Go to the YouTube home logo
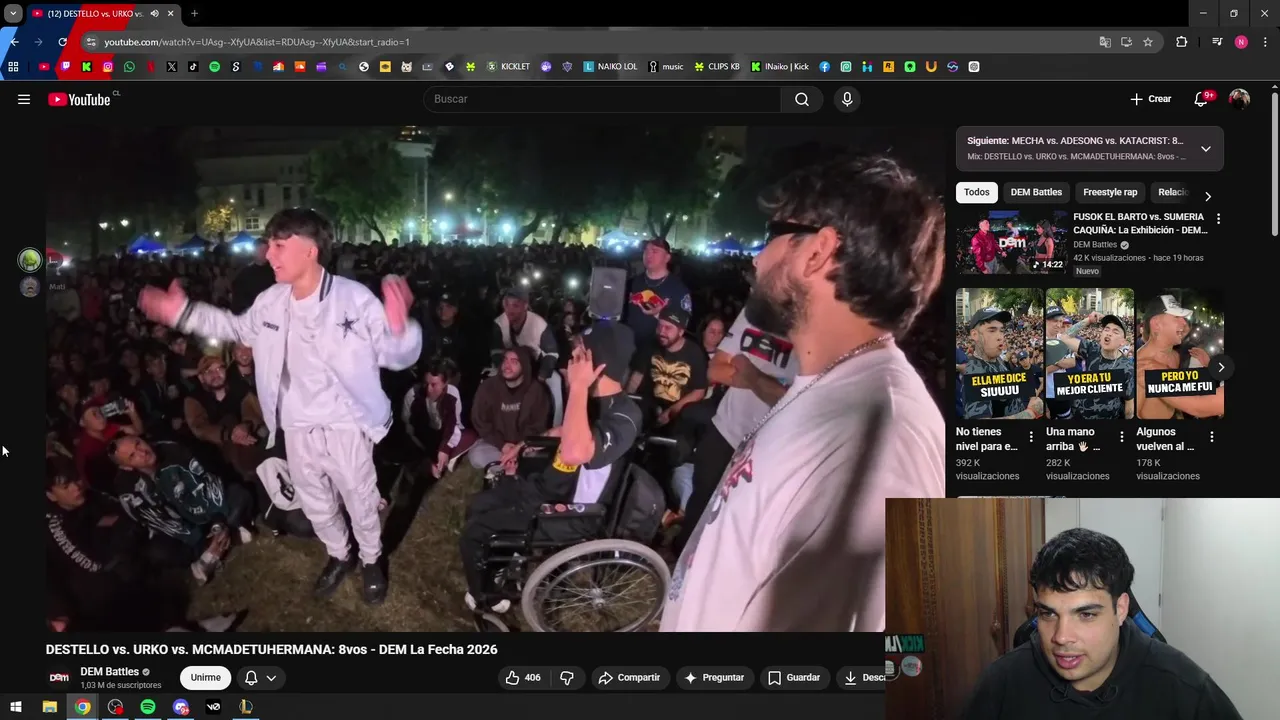The width and height of the screenshot is (1280, 720). [79, 99]
